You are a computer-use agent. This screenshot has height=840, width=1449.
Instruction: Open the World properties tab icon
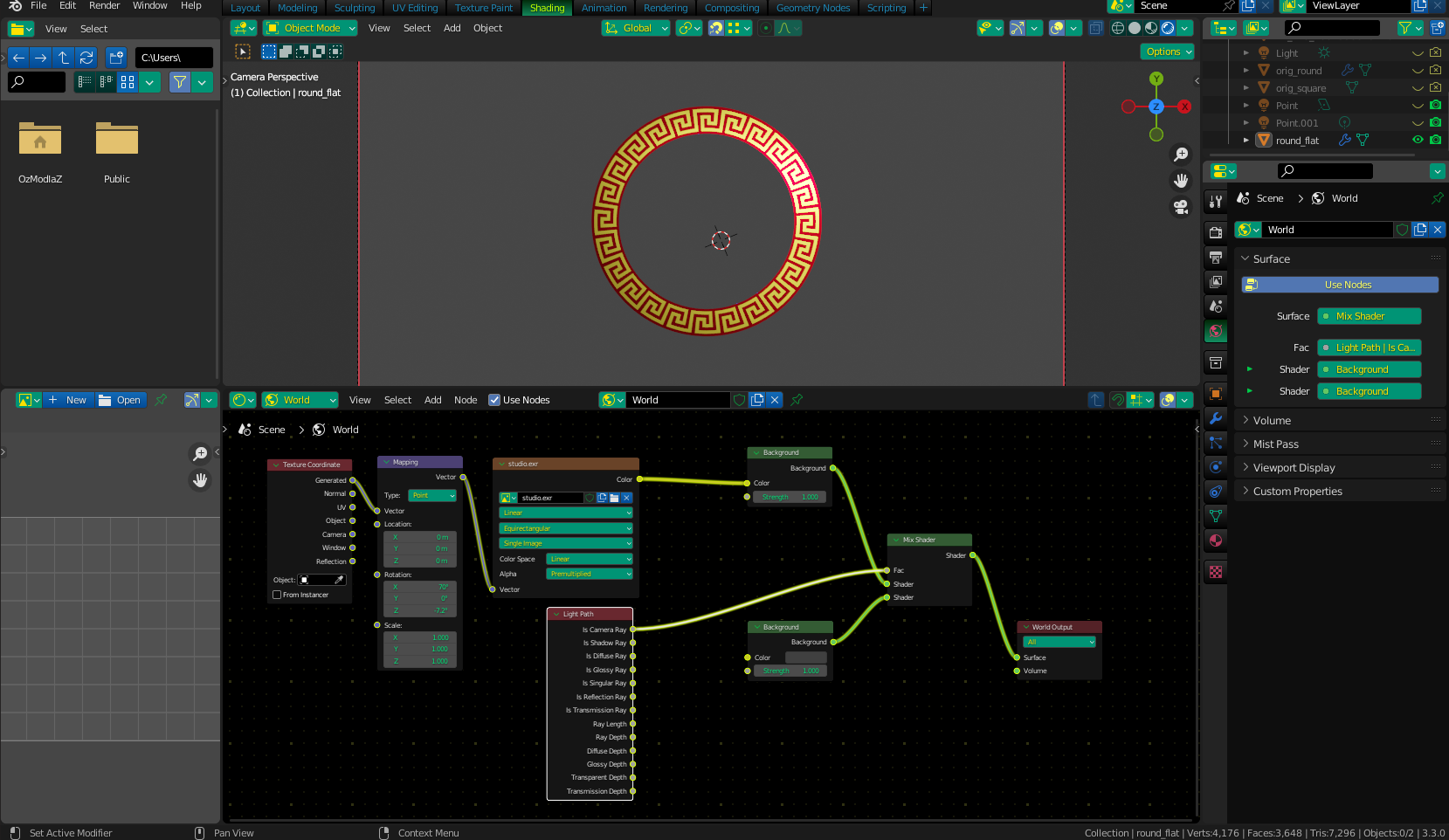click(x=1216, y=331)
